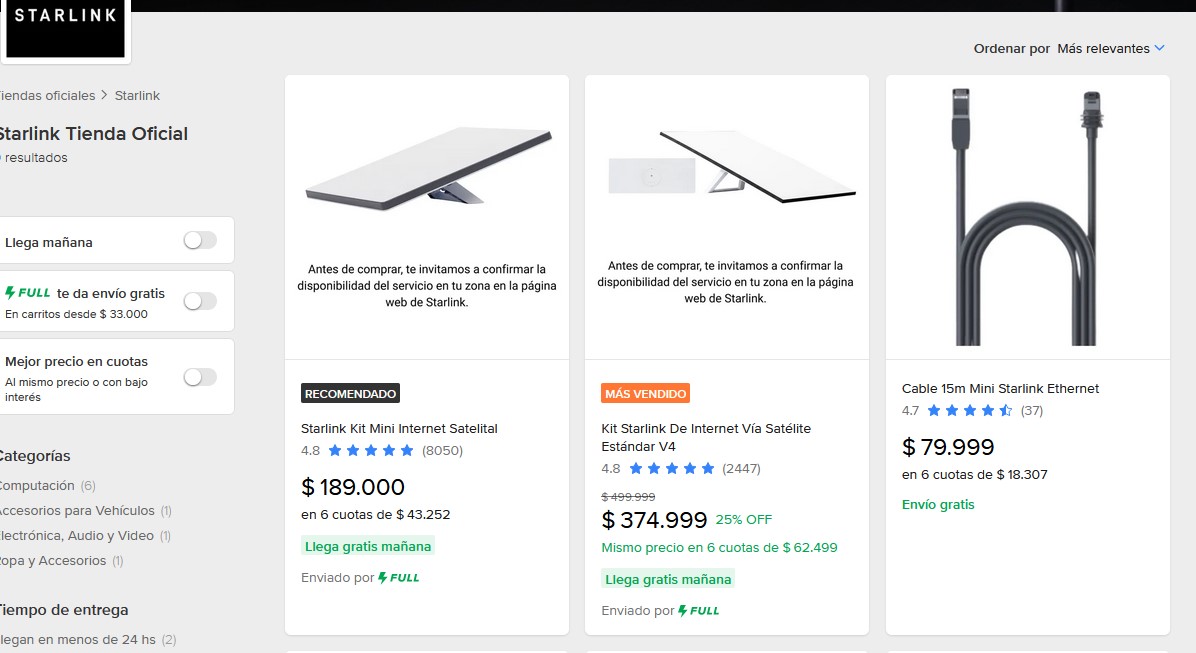
Task: Enable the Llega mañana toggle
Action: [200, 241]
